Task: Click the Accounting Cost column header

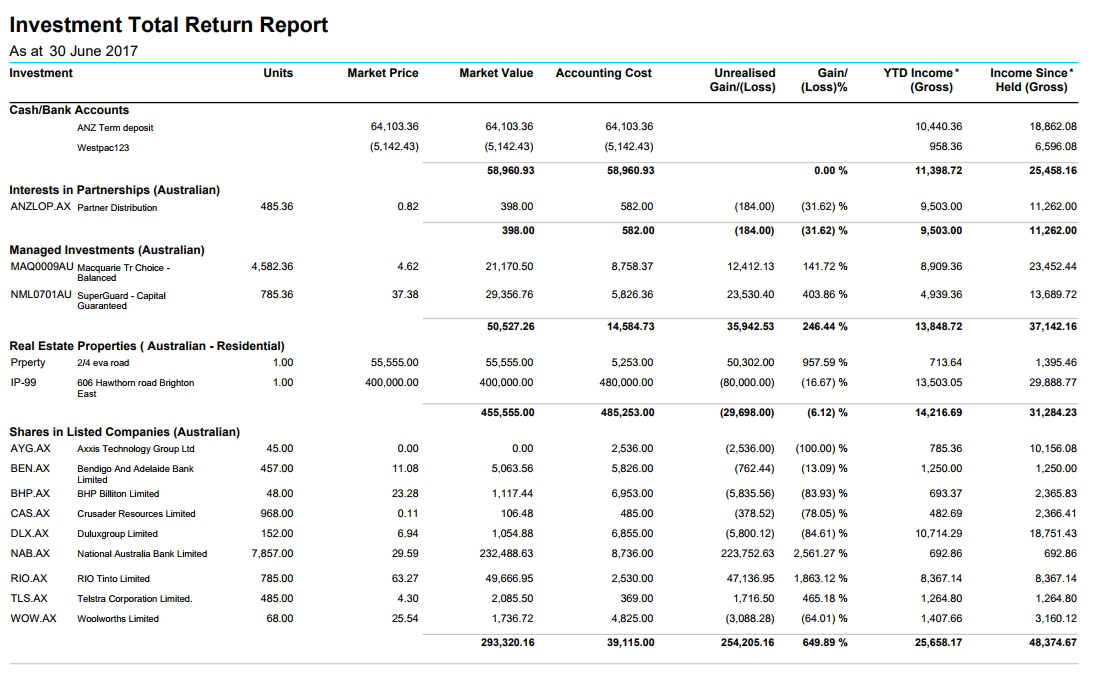Action: coord(603,73)
